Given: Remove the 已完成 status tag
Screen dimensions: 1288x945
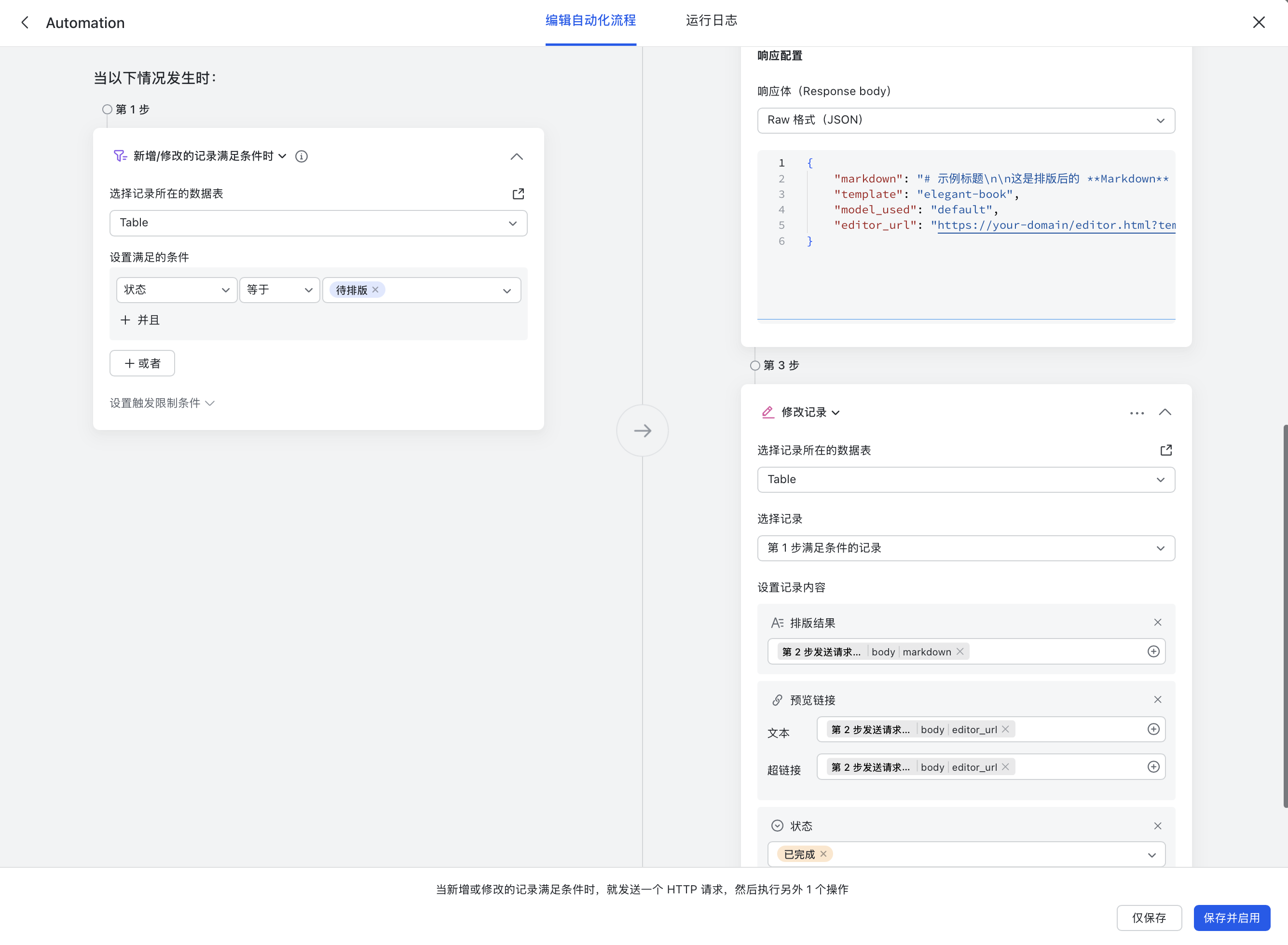Looking at the screenshot, I should tap(823, 854).
